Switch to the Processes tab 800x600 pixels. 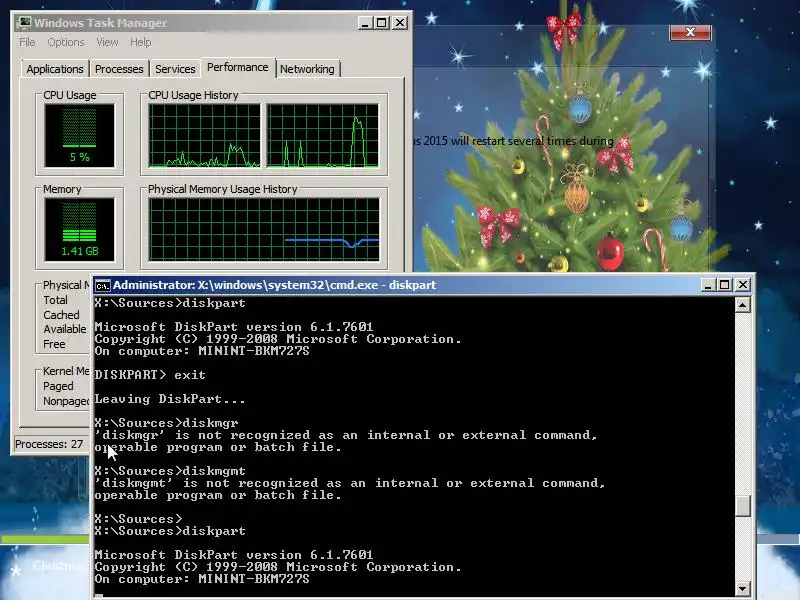(x=119, y=69)
